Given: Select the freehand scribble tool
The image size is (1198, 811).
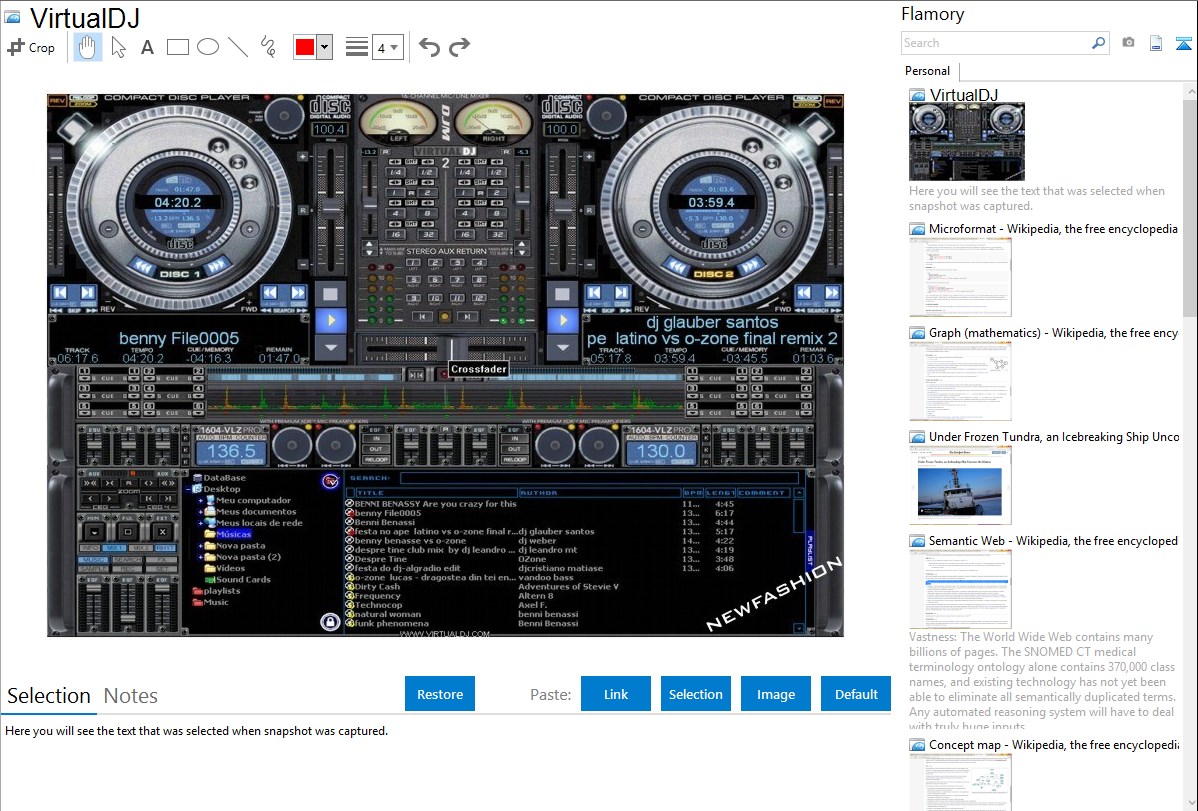Looking at the screenshot, I should pos(268,47).
